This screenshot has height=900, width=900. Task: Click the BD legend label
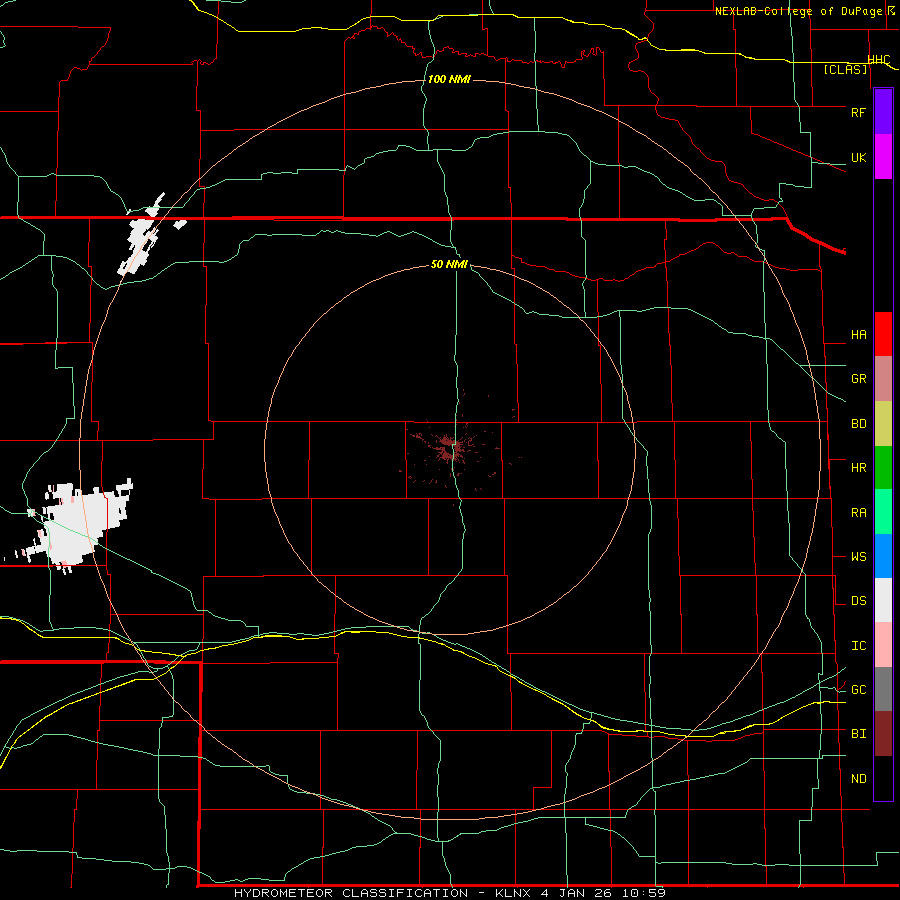[859, 424]
